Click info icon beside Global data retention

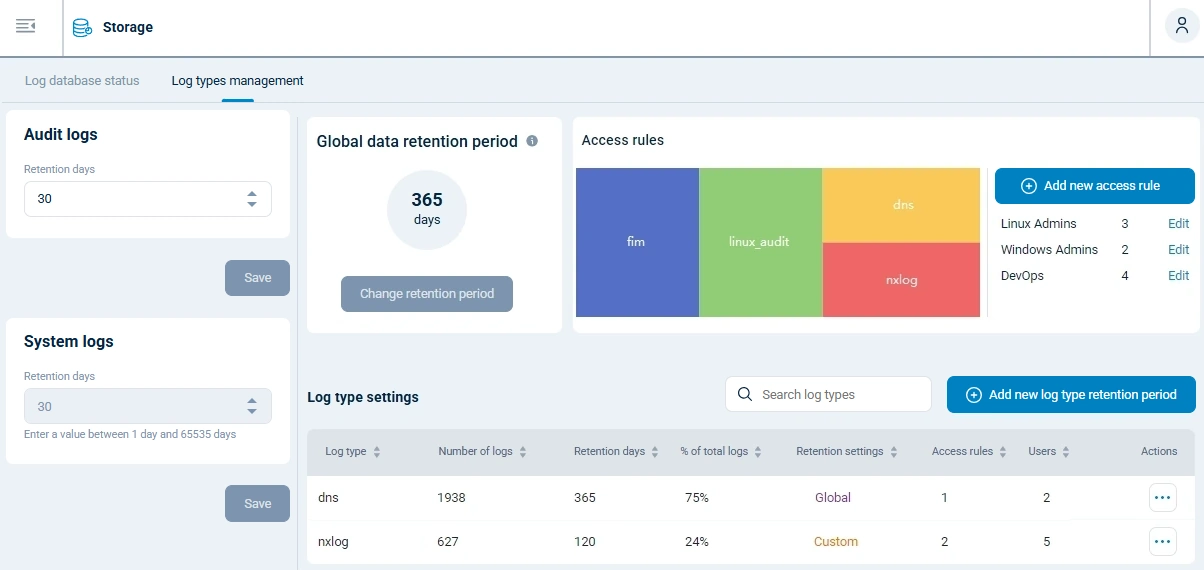[532, 141]
